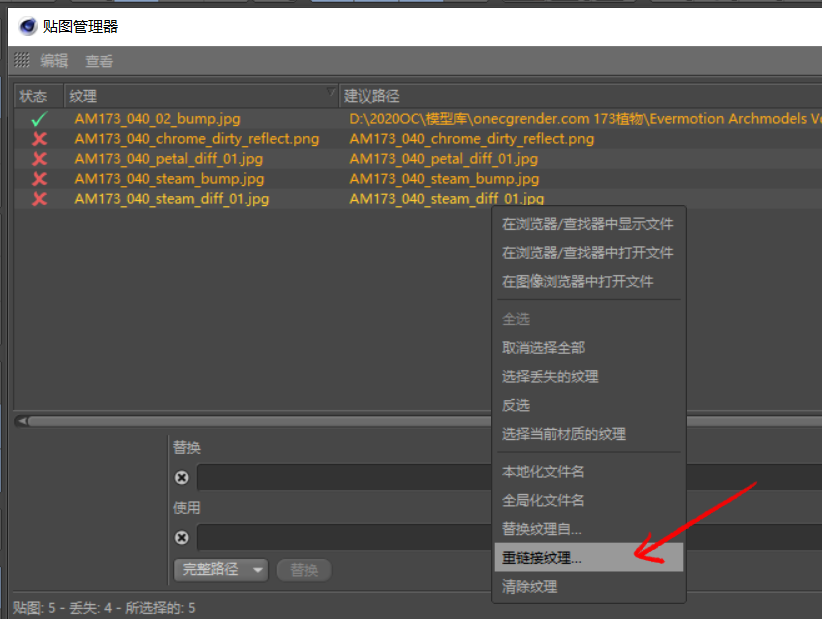Image resolution: width=822 pixels, height=619 pixels.
Task: Choose 全局化文件名 in context menu
Action: [x=589, y=501]
